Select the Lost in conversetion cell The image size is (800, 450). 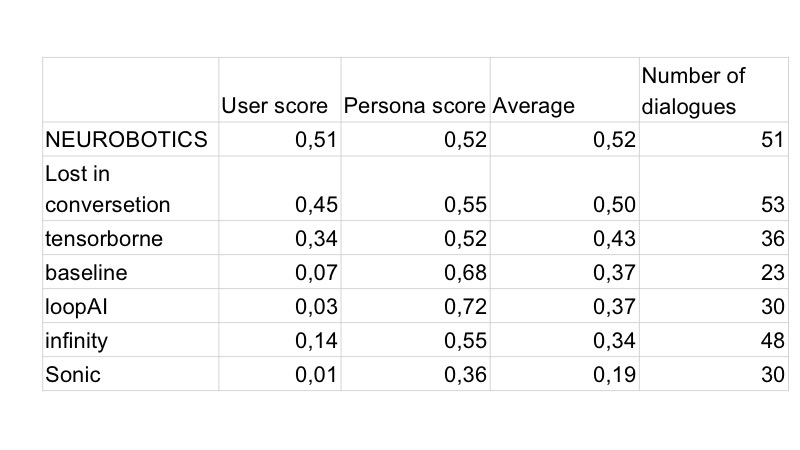(x=108, y=189)
